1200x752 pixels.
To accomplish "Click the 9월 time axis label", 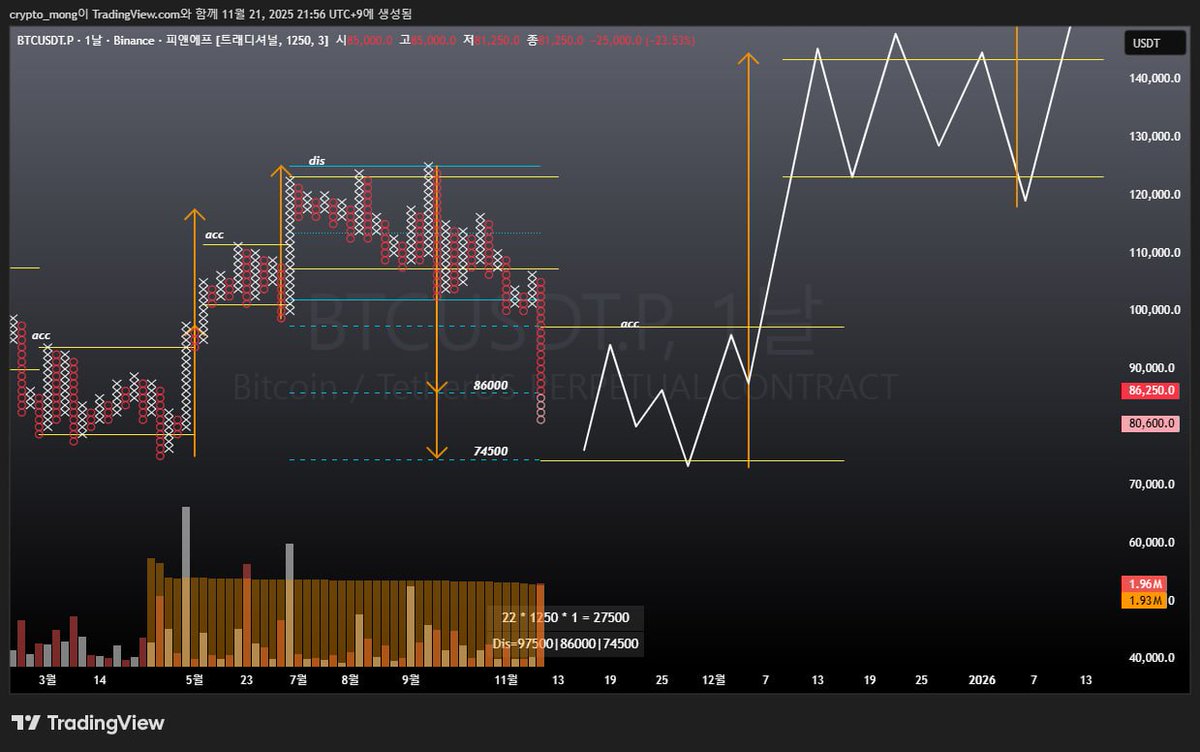I will [x=410, y=680].
